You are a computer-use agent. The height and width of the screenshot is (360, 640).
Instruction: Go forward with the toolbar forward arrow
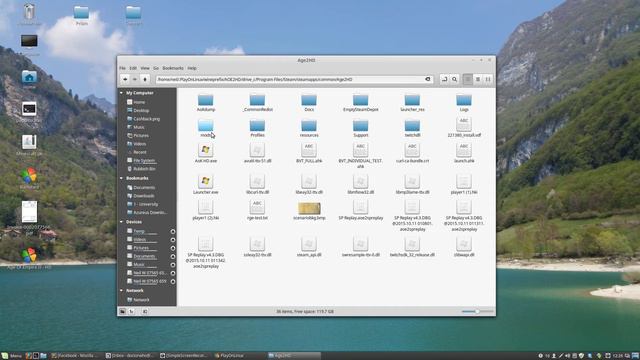[x=135, y=79]
